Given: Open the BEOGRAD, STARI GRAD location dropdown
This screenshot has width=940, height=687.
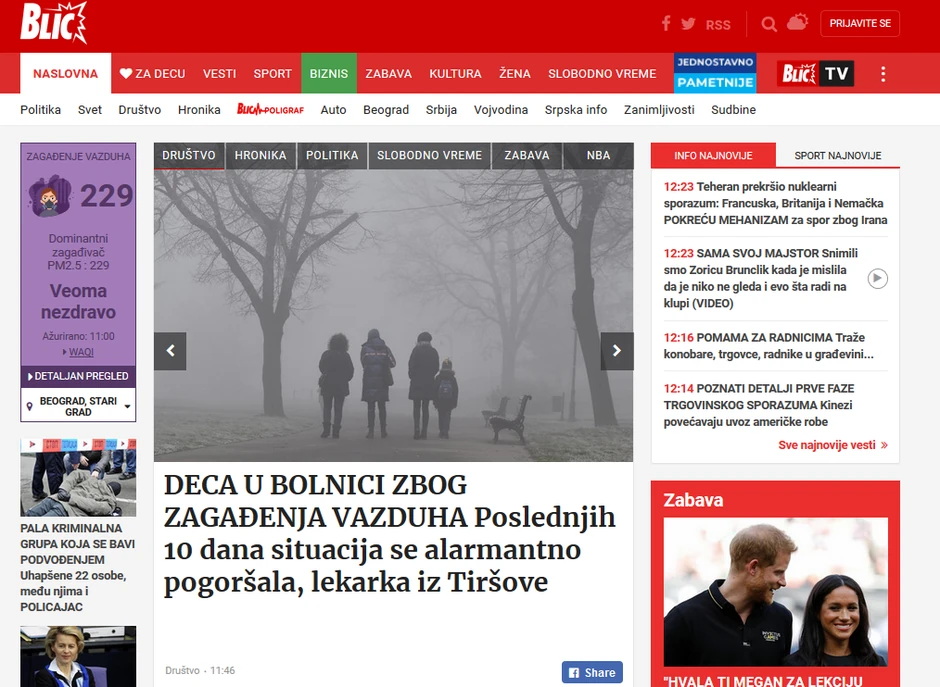Looking at the screenshot, I should pyautogui.click(x=78, y=404).
